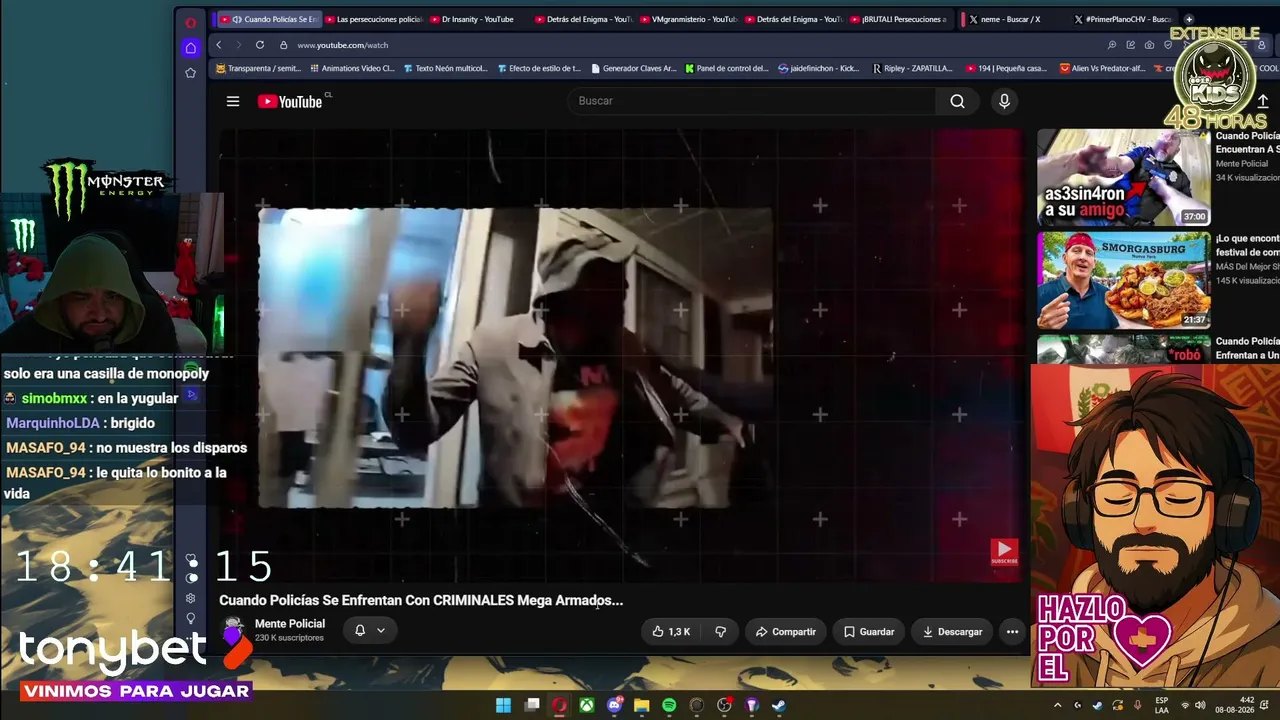1280x720 pixels.
Task: Open the bookmarks star in Opera sidebar
Action: click(191, 73)
